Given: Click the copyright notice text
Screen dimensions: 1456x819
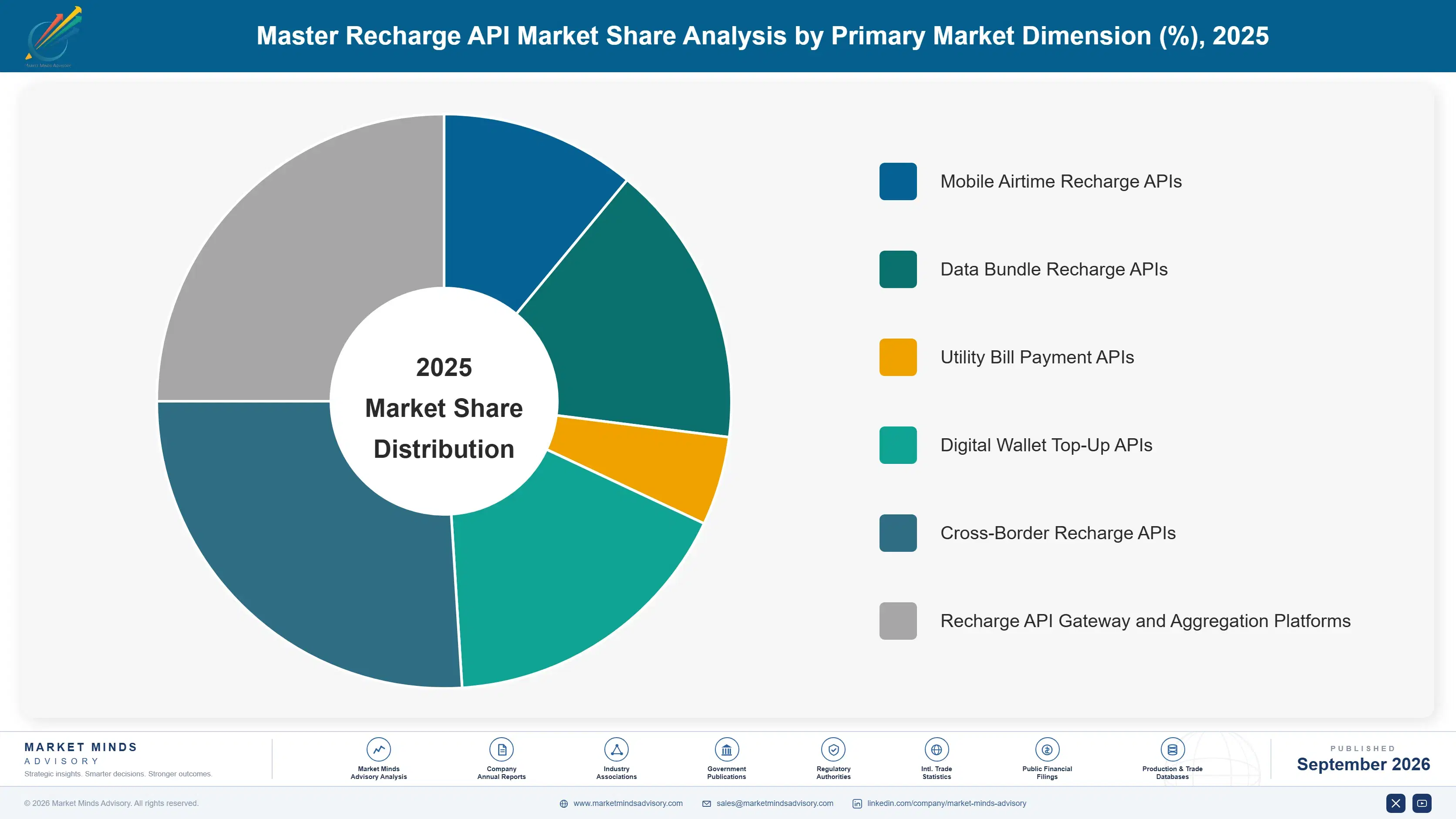Looking at the screenshot, I should [111, 803].
